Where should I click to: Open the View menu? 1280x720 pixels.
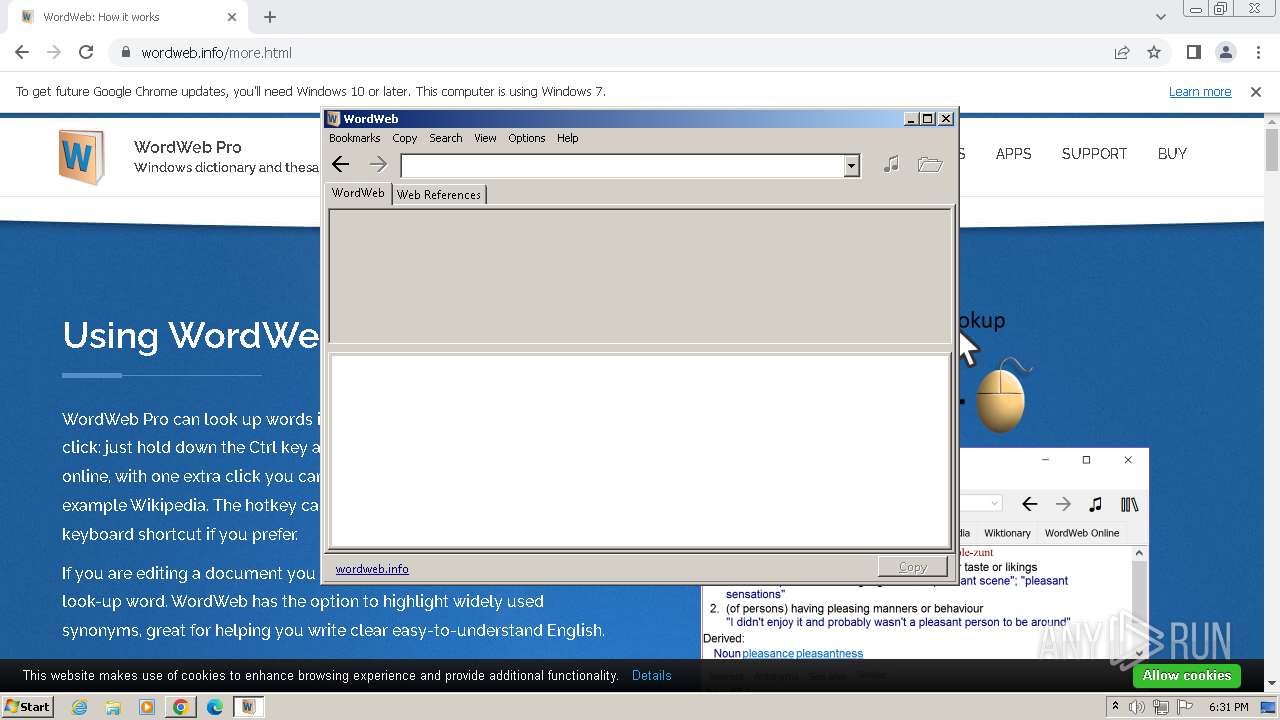tap(485, 138)
